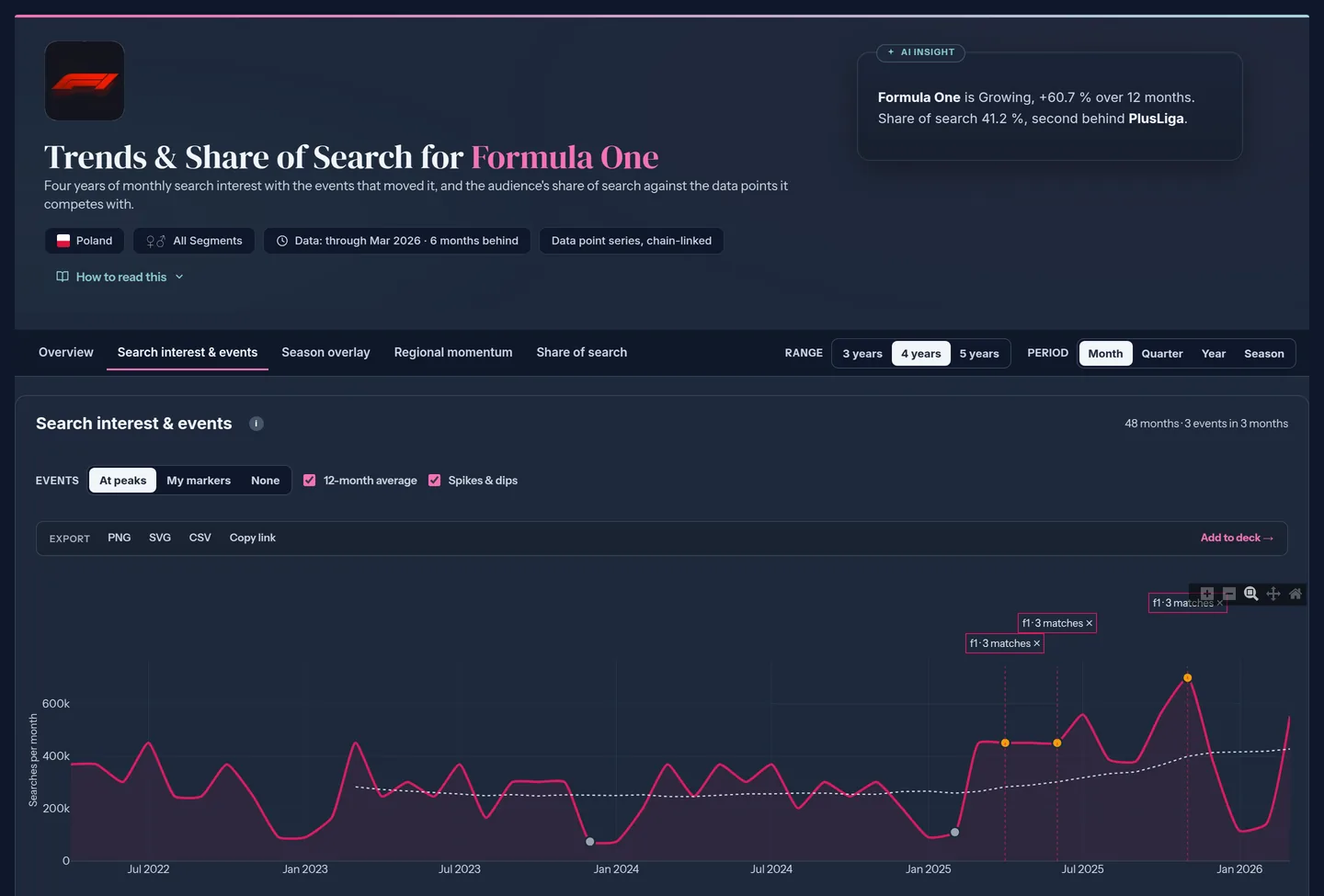Image resolution: width=1324 pixels, height=896 pixels.
Task: Export data as CSV
Action: coord(200,538)
